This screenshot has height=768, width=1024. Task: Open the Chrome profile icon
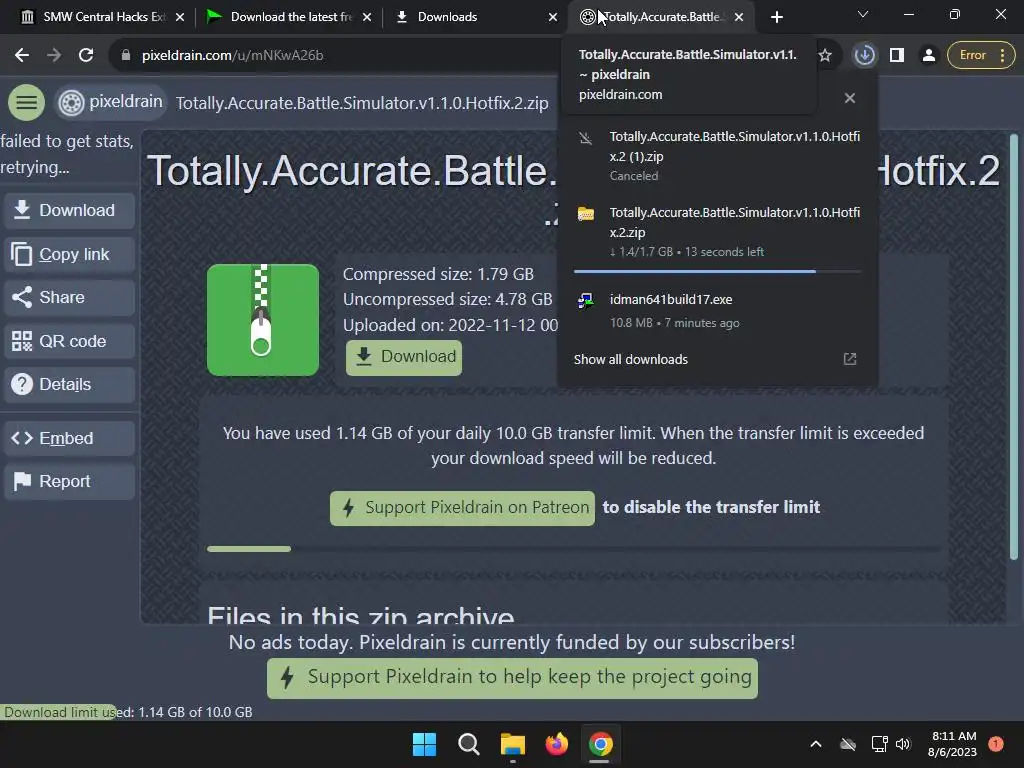click(x=929, y=56)
